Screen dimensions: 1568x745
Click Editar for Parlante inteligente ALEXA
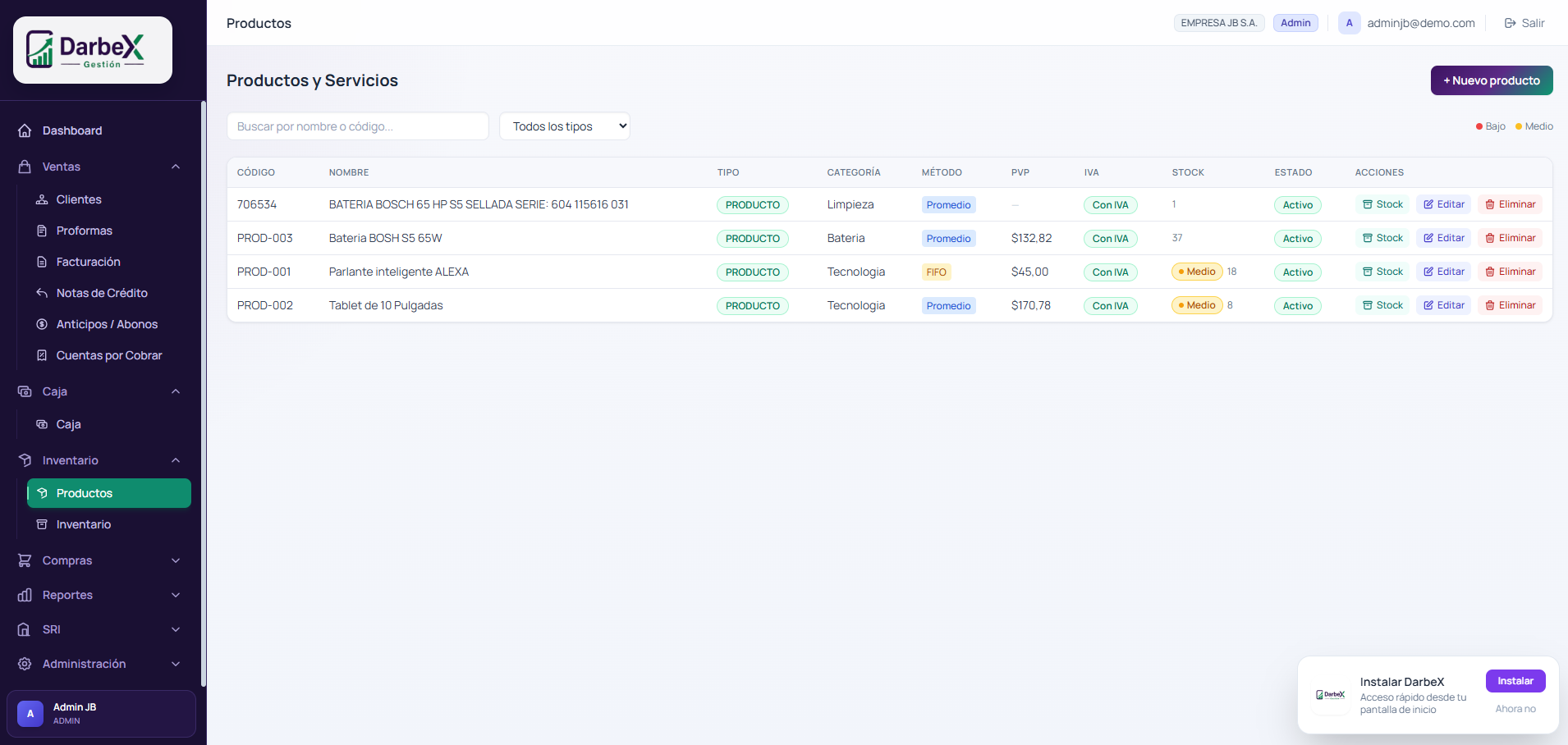coord(1444,272)
